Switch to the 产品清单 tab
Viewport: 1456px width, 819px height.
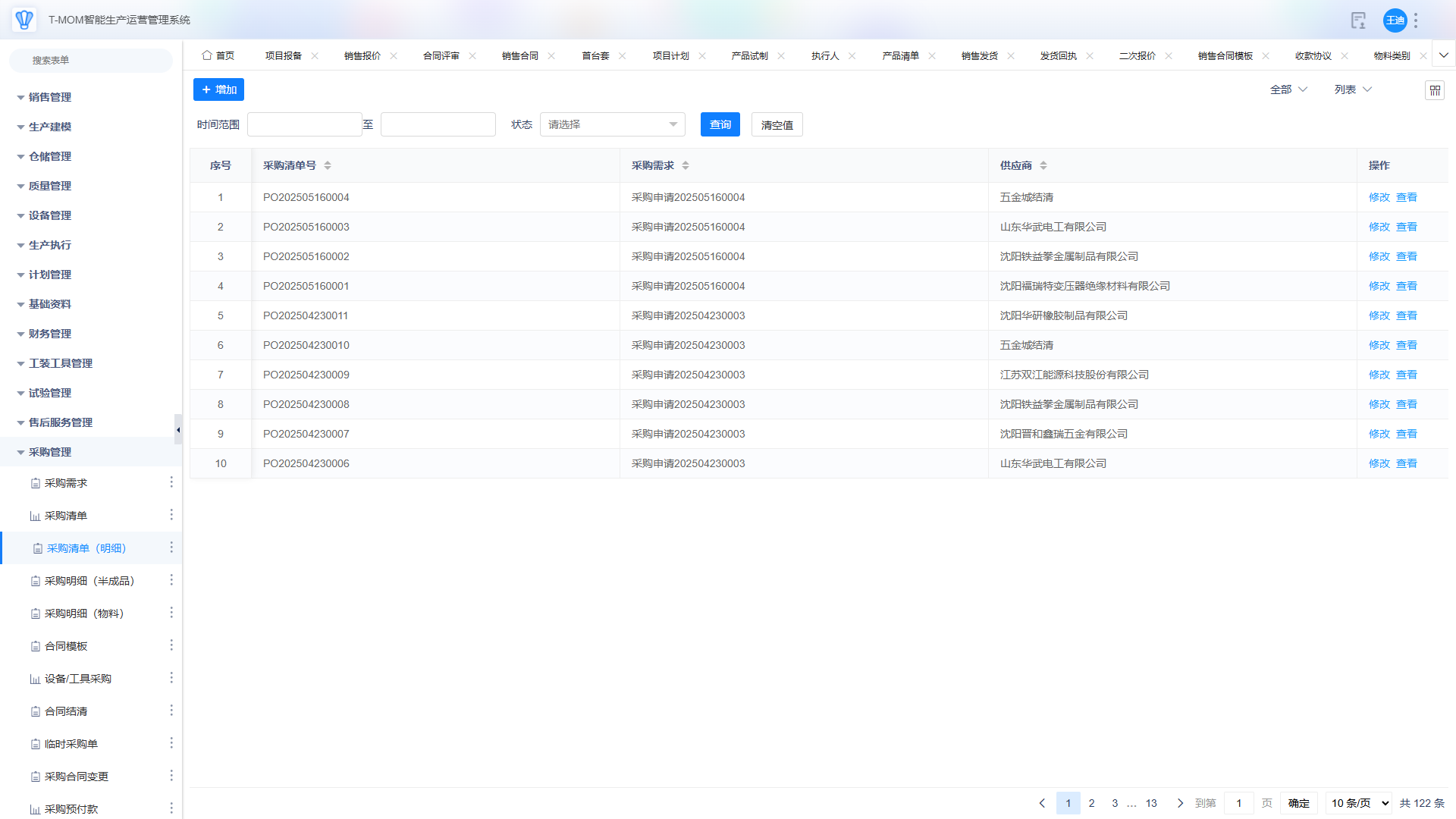900,56
